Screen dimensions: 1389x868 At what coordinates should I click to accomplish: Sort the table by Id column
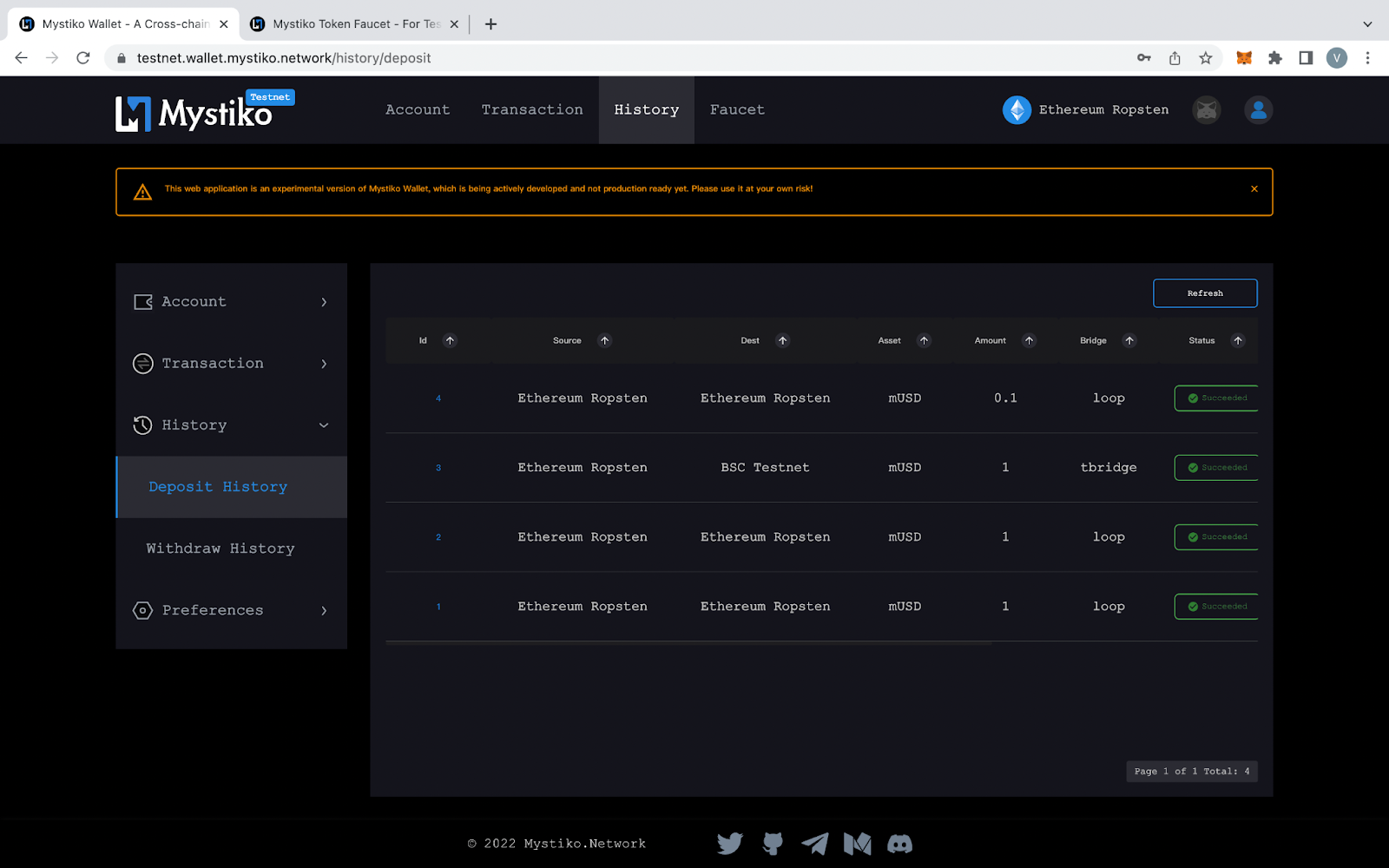pos(450,340)
